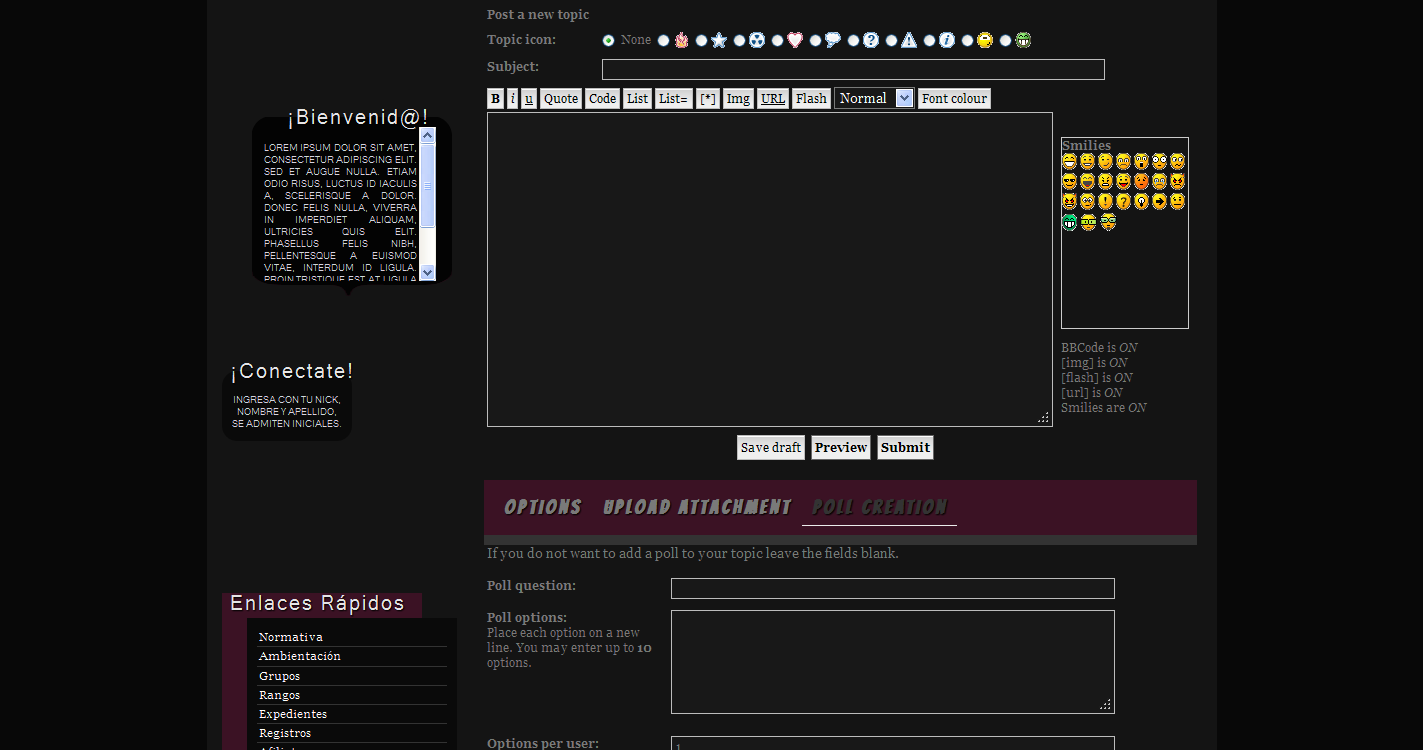The height and width of the screenshot is (750, 1423).
Task: Open the Font colour picker button
Action: [x=954, y=98]
